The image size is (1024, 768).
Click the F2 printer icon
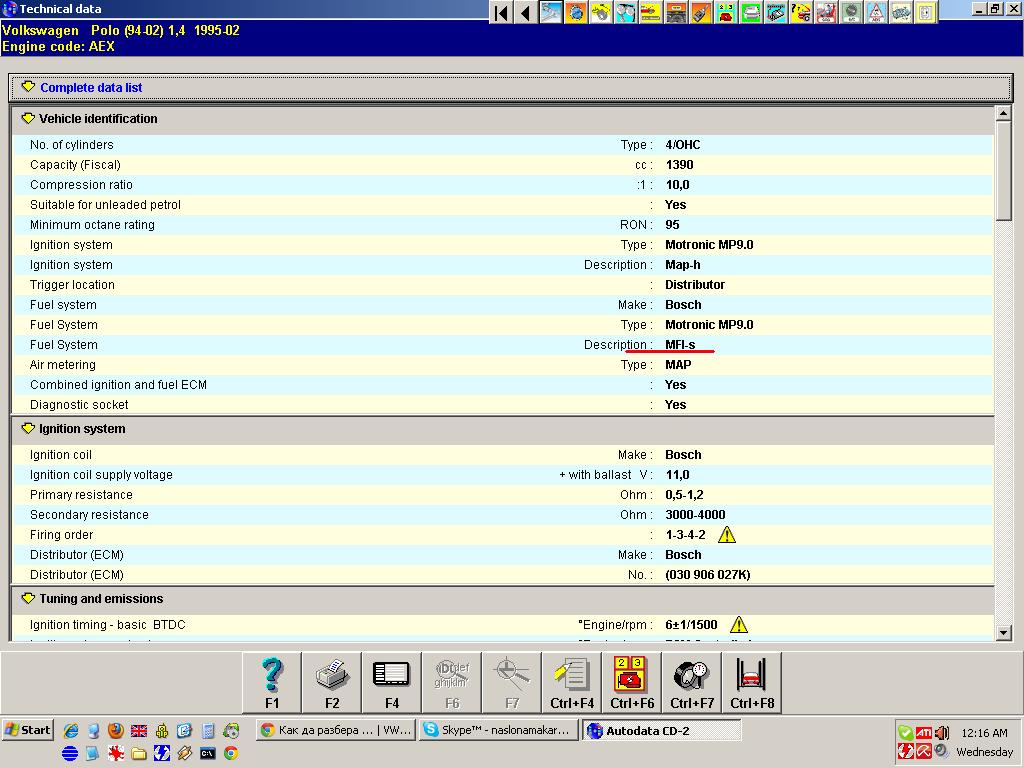(x=332, y=682)
